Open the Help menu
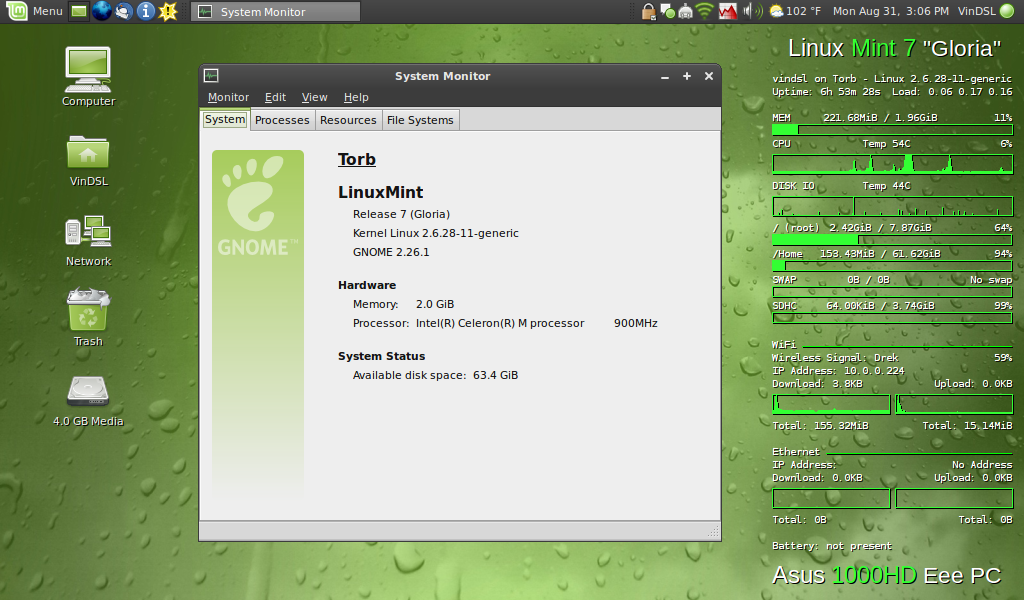1024x600 pixels. [356, 97]
